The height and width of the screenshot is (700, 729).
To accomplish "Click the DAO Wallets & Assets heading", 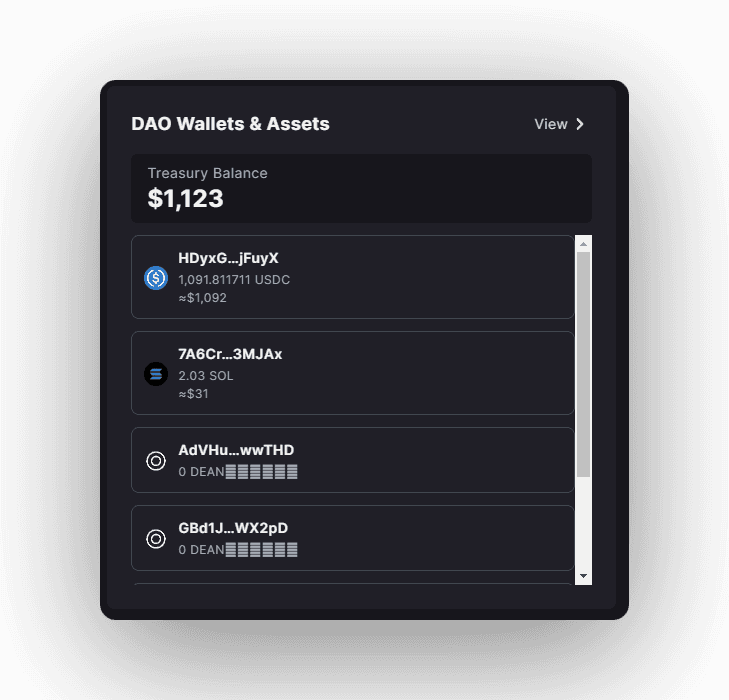I will tap(230, 124).
